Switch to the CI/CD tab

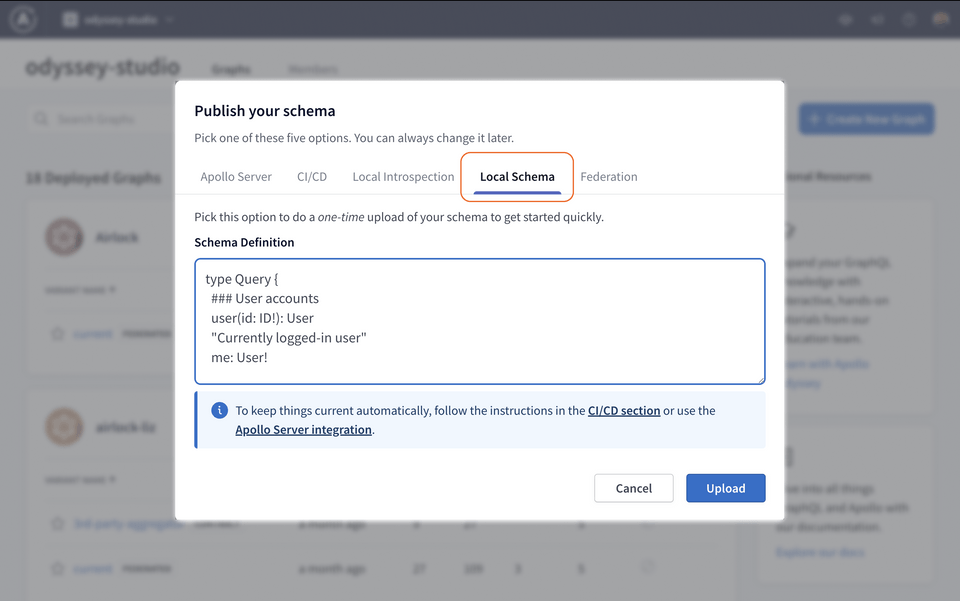[312, 176]
